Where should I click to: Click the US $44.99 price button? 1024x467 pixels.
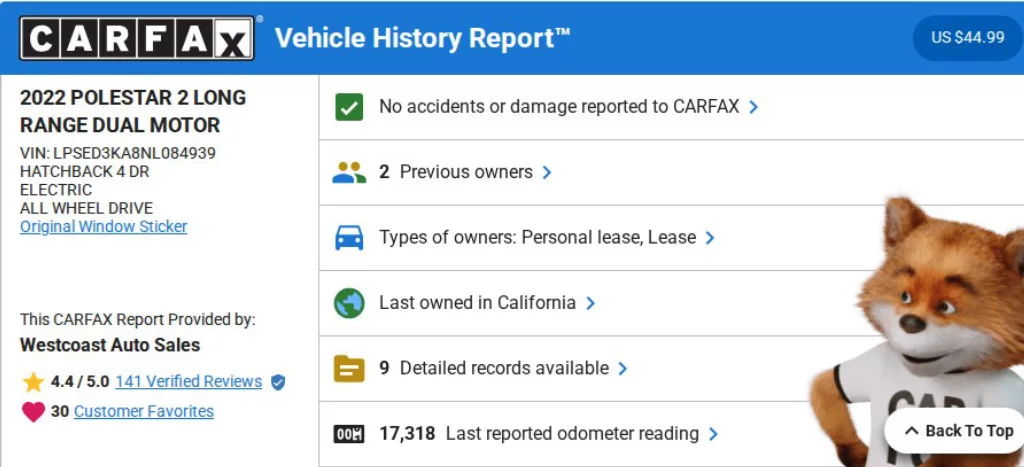tap(967, 38)
